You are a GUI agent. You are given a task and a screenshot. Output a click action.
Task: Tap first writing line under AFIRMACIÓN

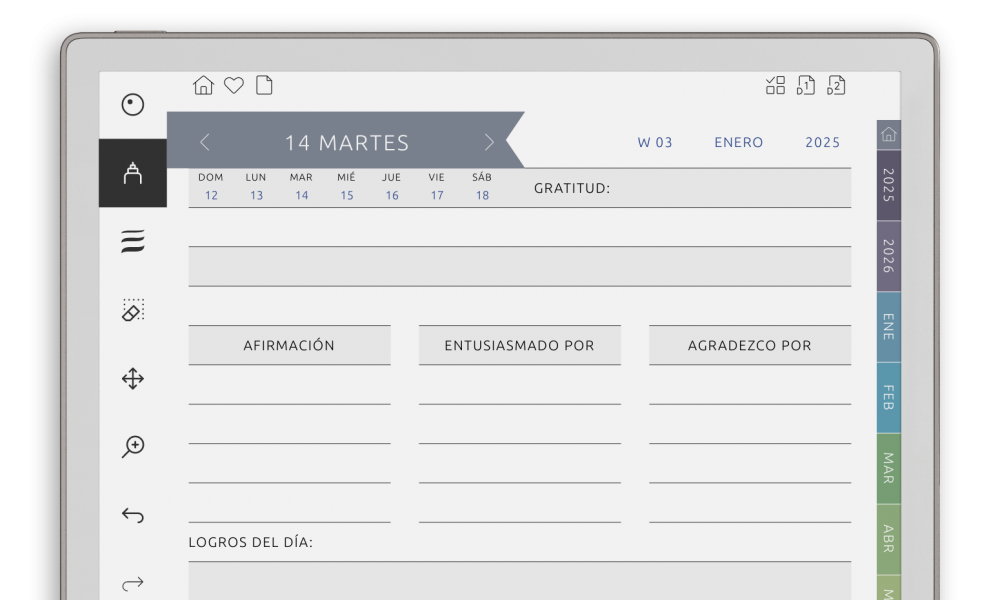point(290,385)
